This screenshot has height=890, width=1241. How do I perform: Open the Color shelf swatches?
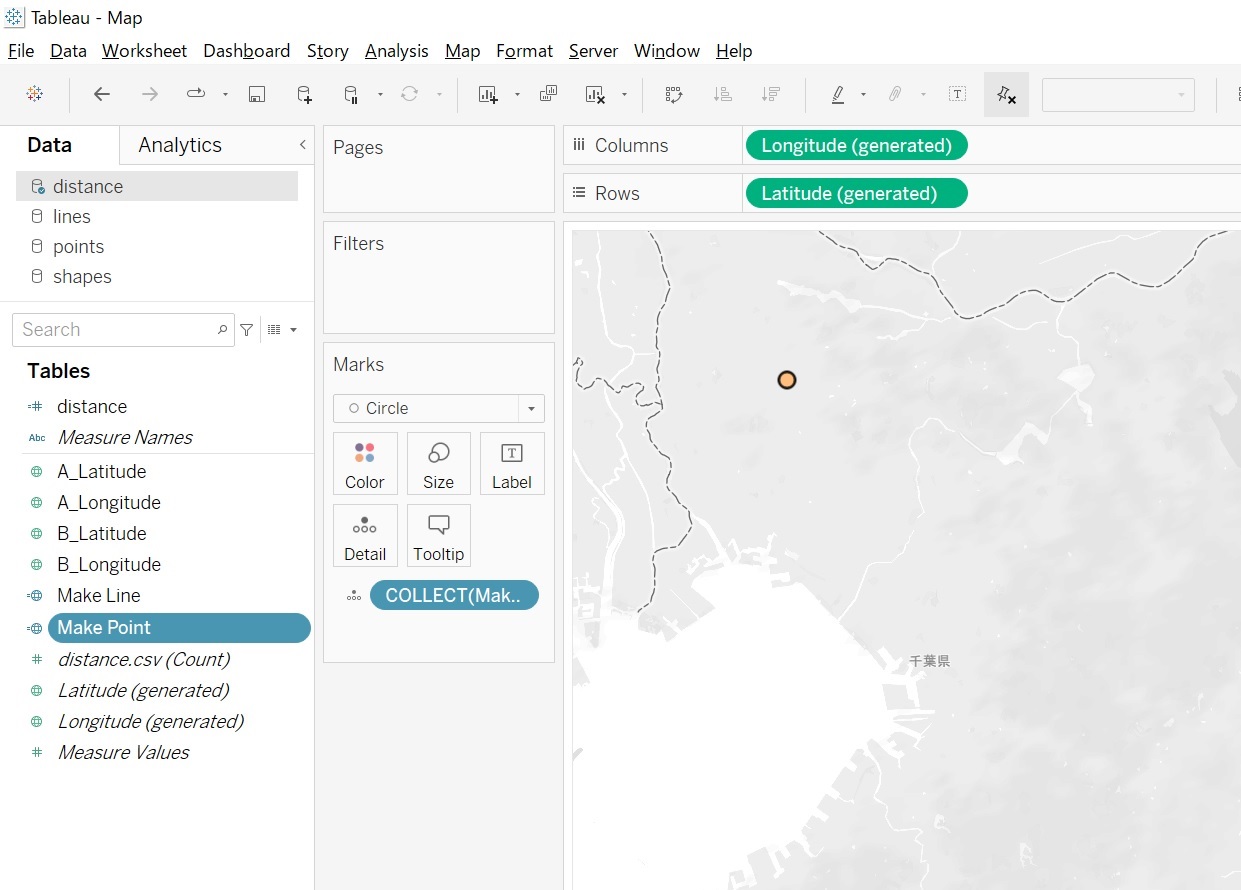coord(365,463)
